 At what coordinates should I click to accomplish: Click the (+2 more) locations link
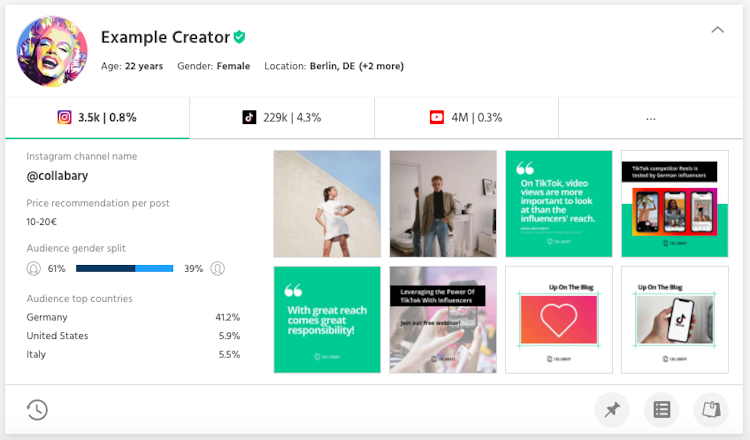click(381, 67)
